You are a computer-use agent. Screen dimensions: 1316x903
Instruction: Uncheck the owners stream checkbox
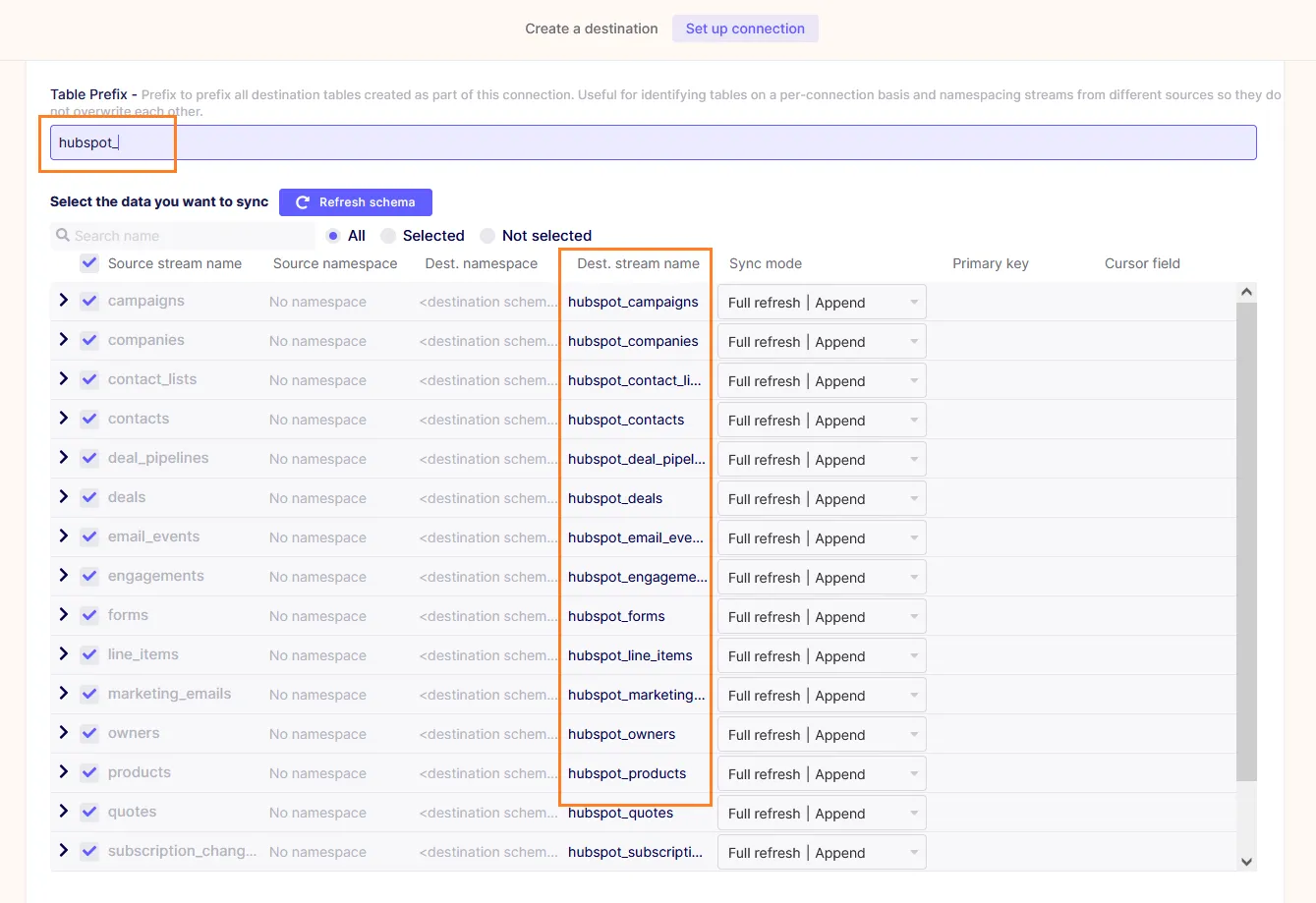coord(89,733)
